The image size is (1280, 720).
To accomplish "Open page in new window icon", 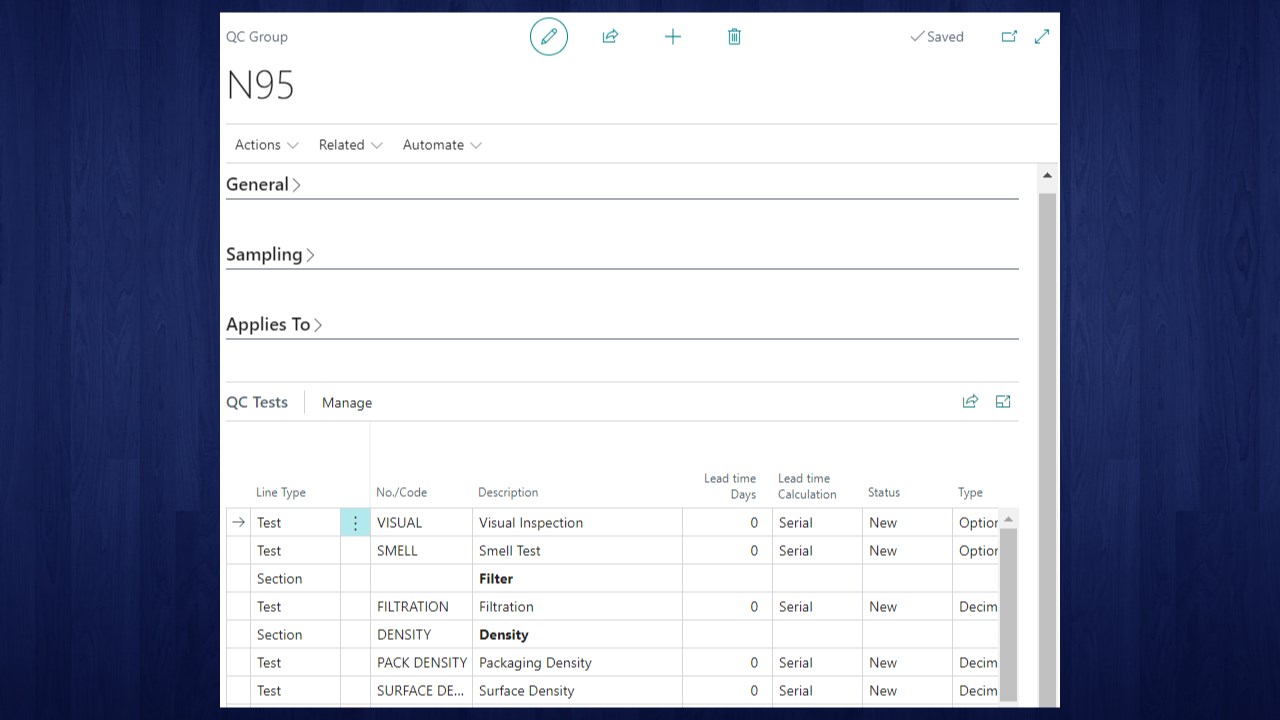I will [x=1009, y=37].
